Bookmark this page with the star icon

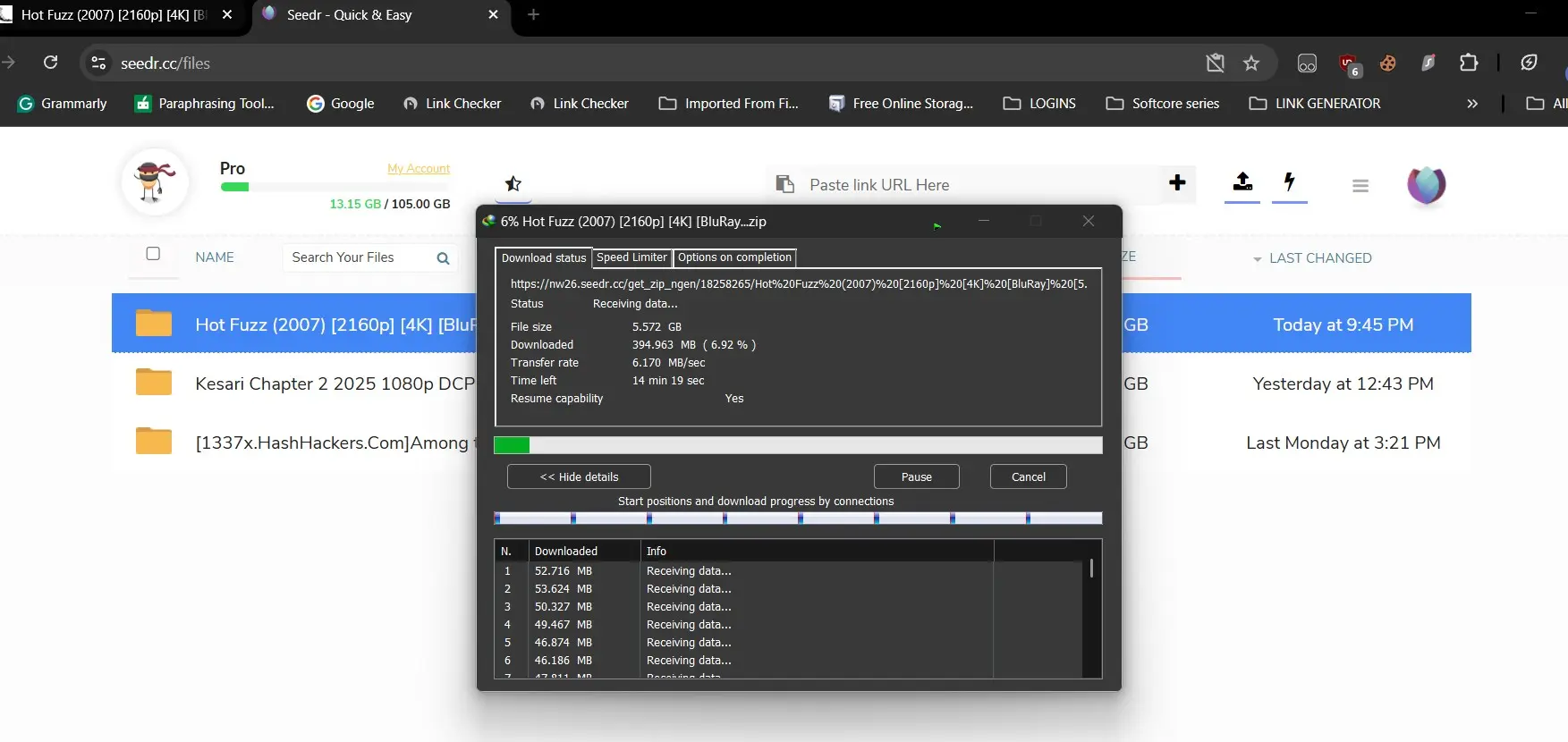click(1251, 63)
